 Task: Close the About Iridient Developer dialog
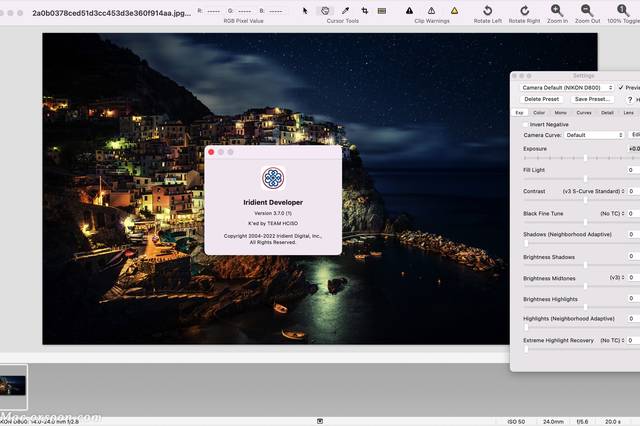tap(211, 152)
